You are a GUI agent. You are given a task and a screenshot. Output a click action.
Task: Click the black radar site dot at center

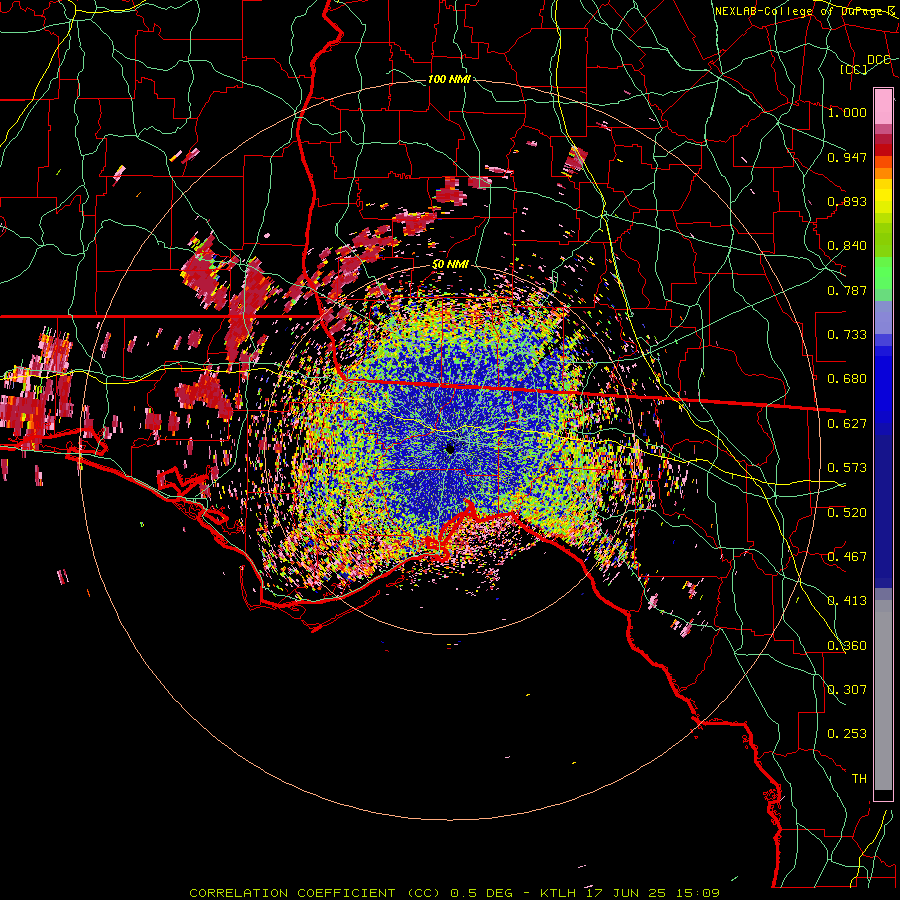[x=450, y=448]
